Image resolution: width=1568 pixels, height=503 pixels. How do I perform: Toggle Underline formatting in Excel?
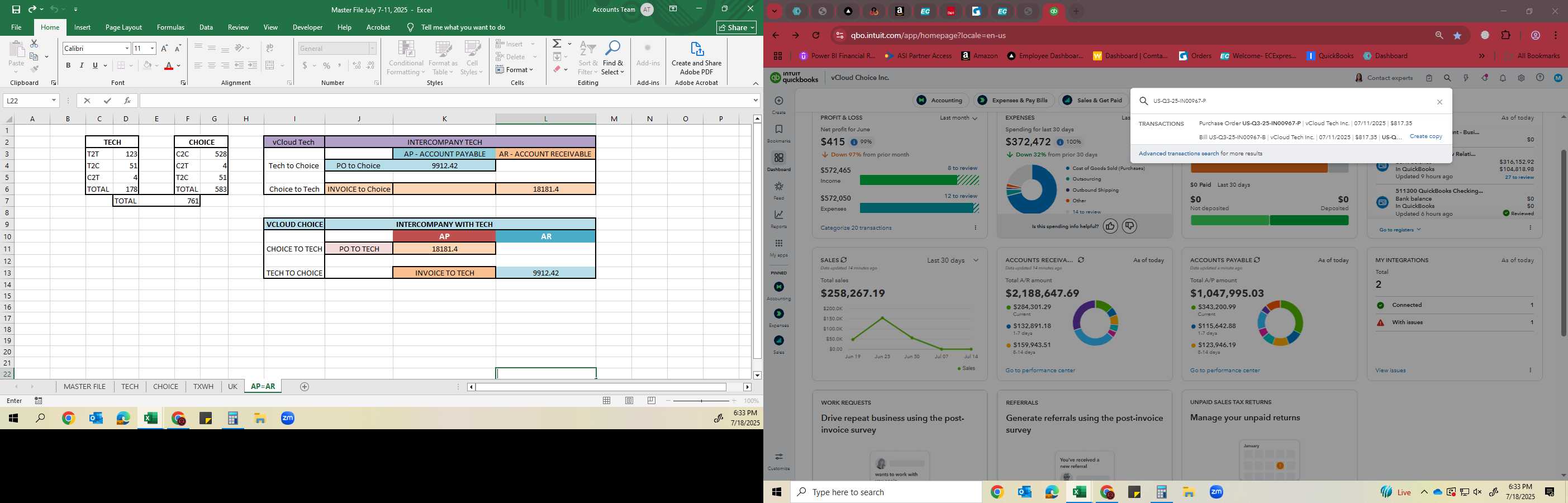pos(95,66)
